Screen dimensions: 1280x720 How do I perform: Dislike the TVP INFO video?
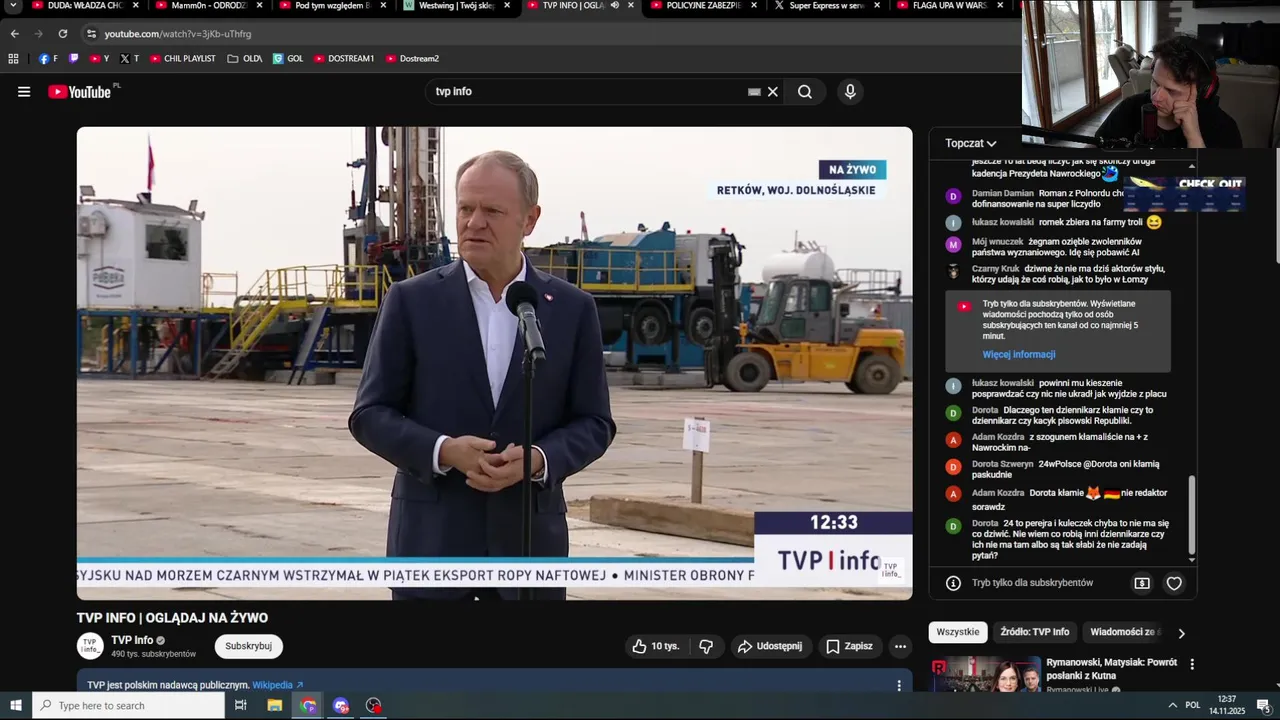[x=706, y=646]
